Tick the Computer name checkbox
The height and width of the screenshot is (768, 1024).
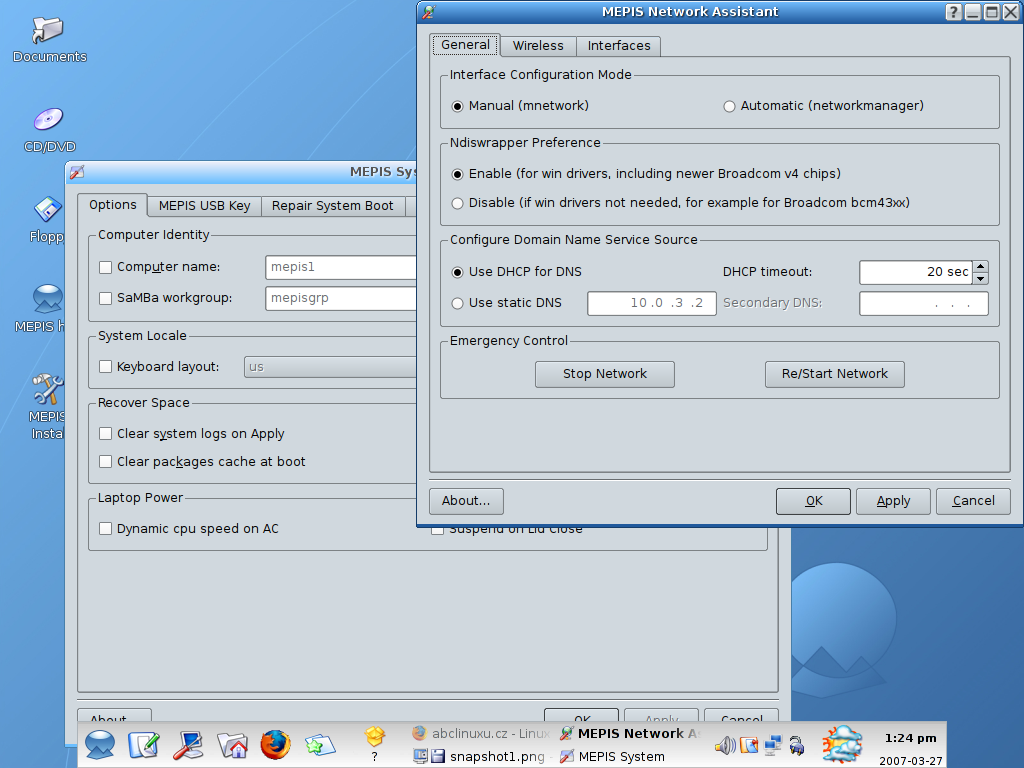105,267
